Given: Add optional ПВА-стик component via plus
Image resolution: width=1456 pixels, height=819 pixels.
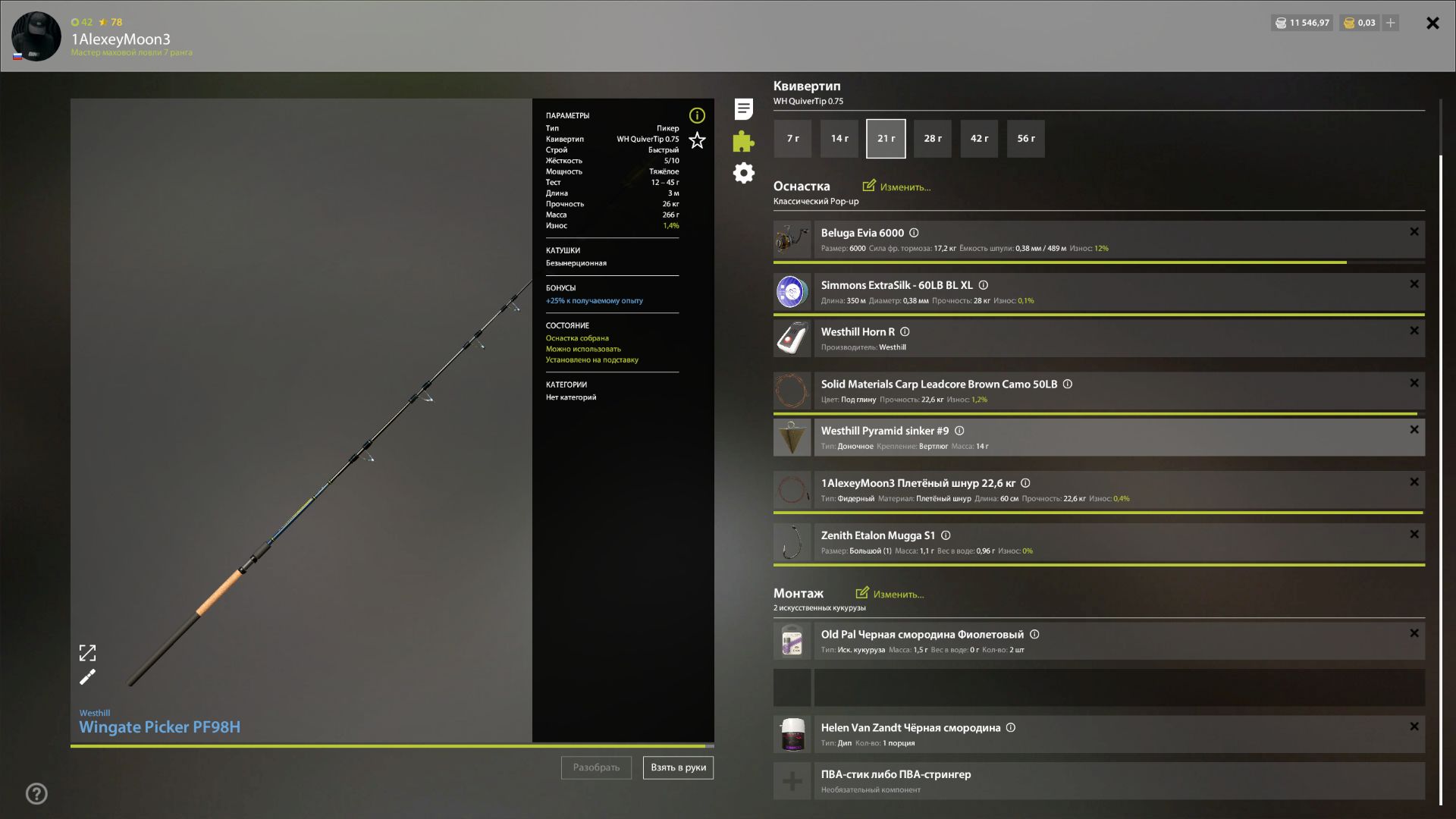Looking at the screenshot, I should pos(792,780).
